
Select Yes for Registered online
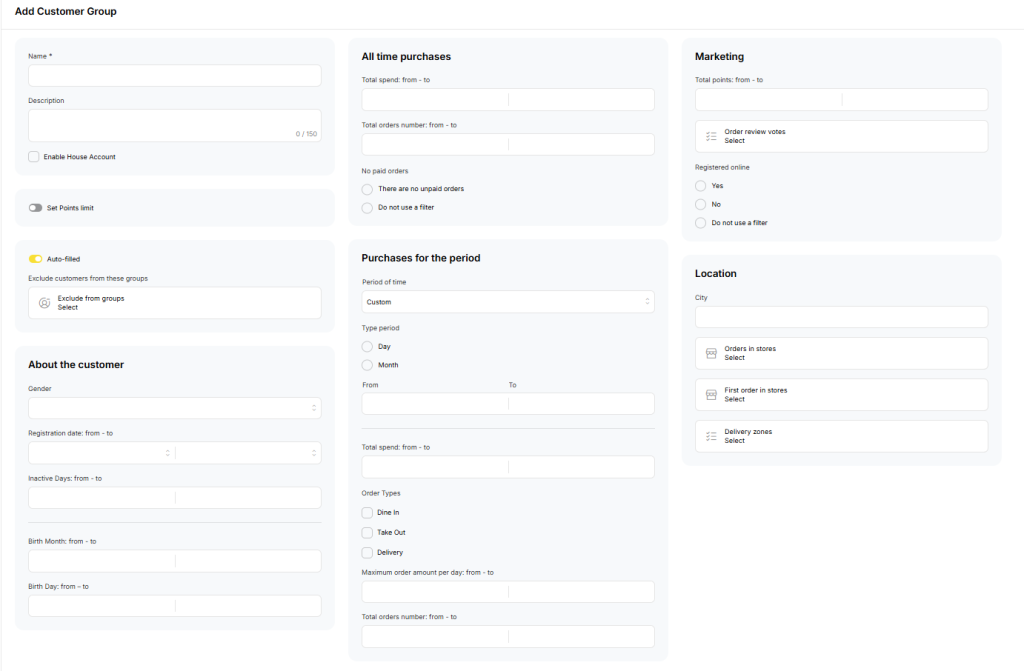click(x=701, y=186)
